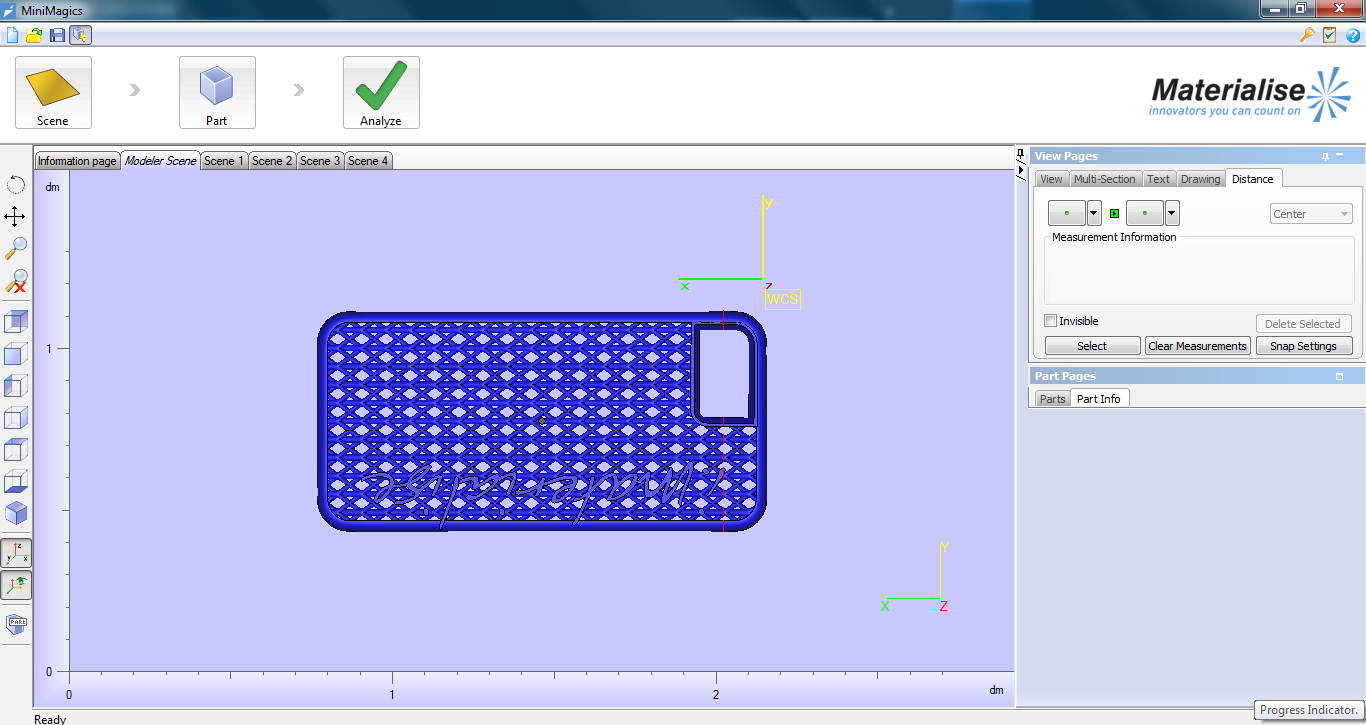The height and width of the screenshot is (725, 1366).
Task: Click the Unzoom all tool
Action: point(16,283)
